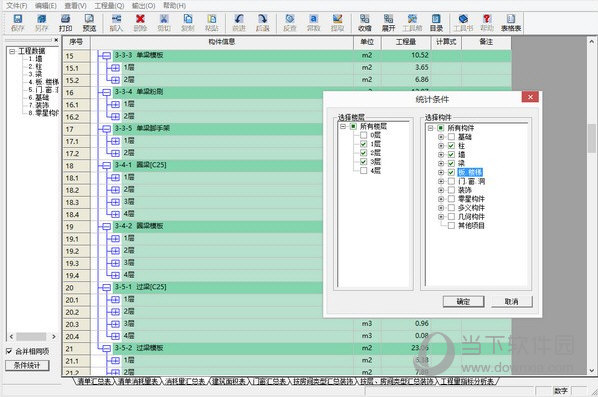This screenshot has height=397, width=598.
Task: Open the 编辑(E) menu
Action: pos(46,5)
